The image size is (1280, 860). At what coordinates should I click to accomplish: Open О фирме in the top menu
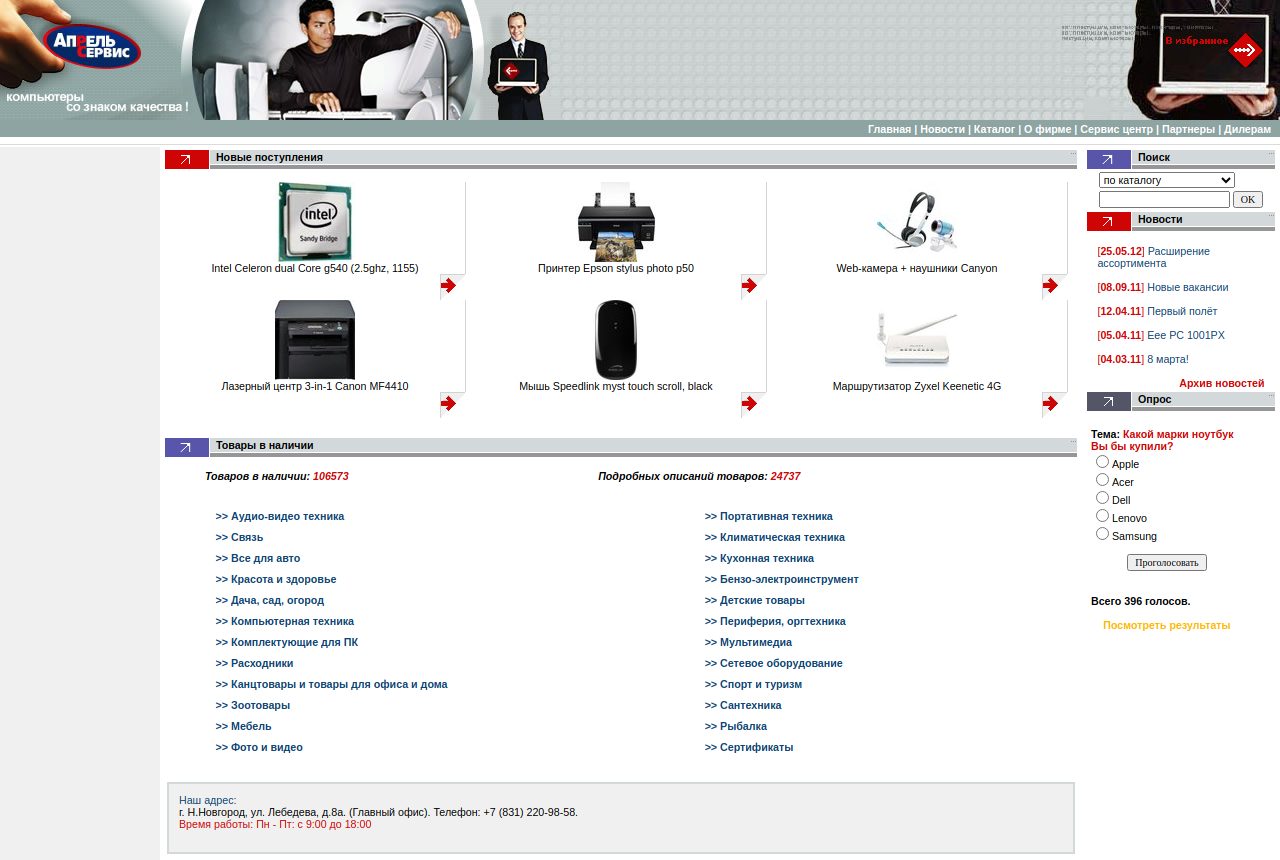(1047, 129)
